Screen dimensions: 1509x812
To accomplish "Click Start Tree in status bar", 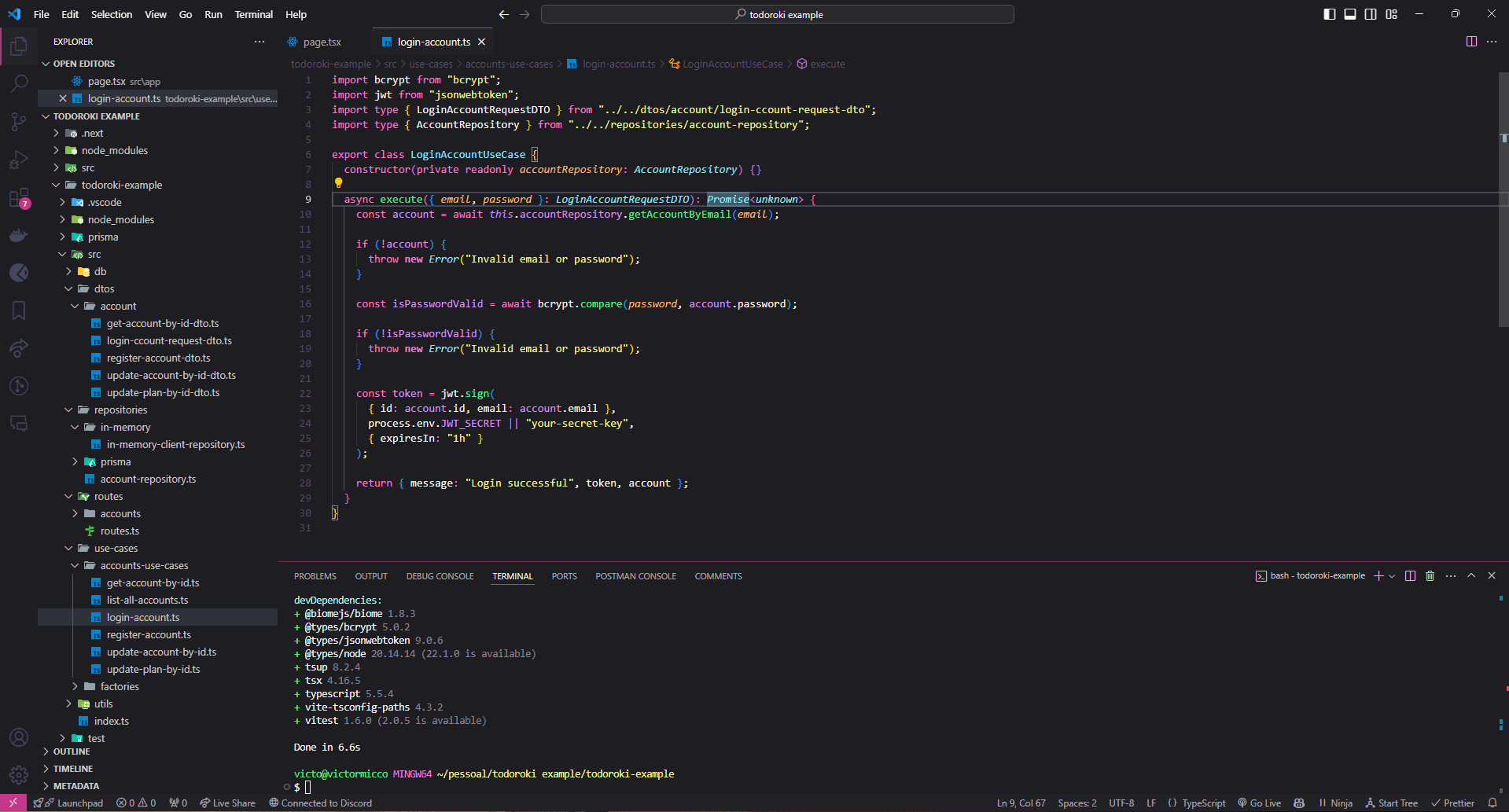I will point(1392,803).
